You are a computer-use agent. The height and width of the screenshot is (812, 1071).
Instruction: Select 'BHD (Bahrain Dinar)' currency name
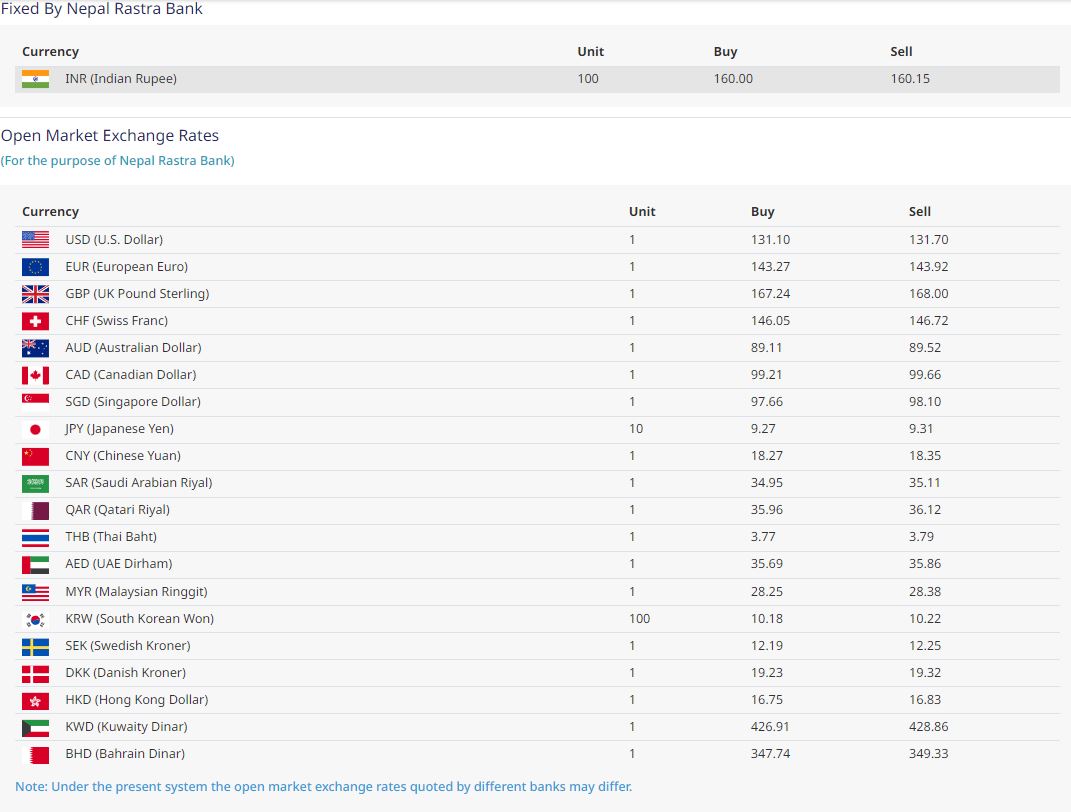[x=125, y=753]
